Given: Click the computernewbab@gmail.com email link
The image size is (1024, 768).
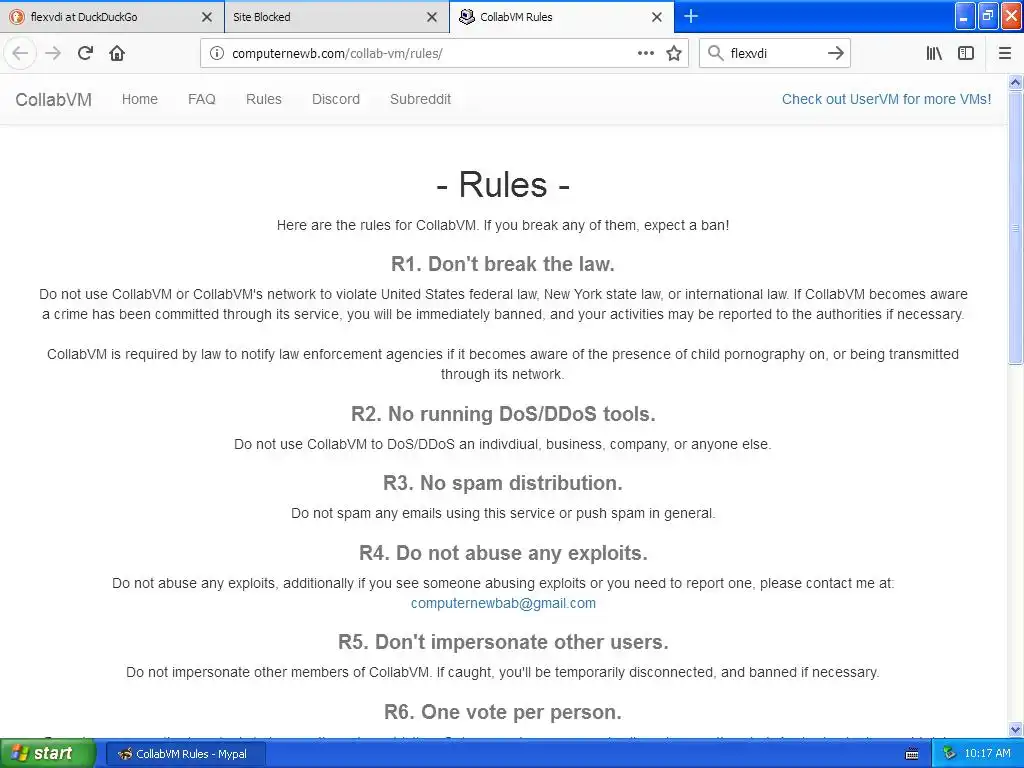Looking at the screenshot, I should (x=503, y=603).
